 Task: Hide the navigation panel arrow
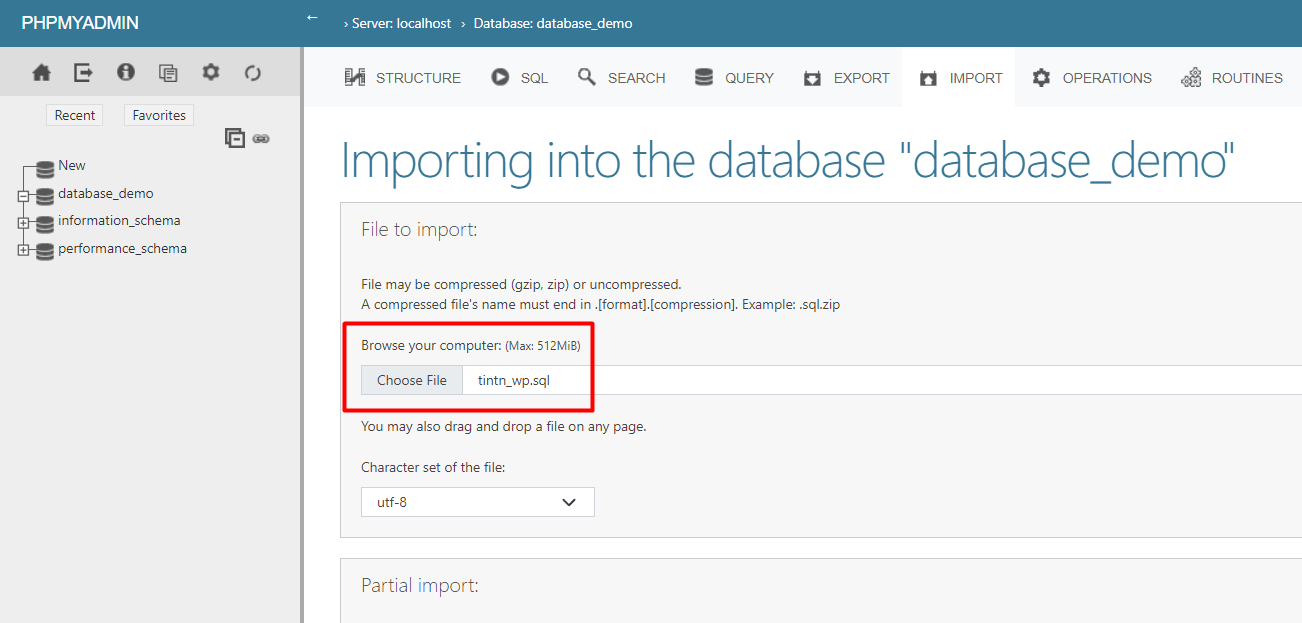click(312, 18)
